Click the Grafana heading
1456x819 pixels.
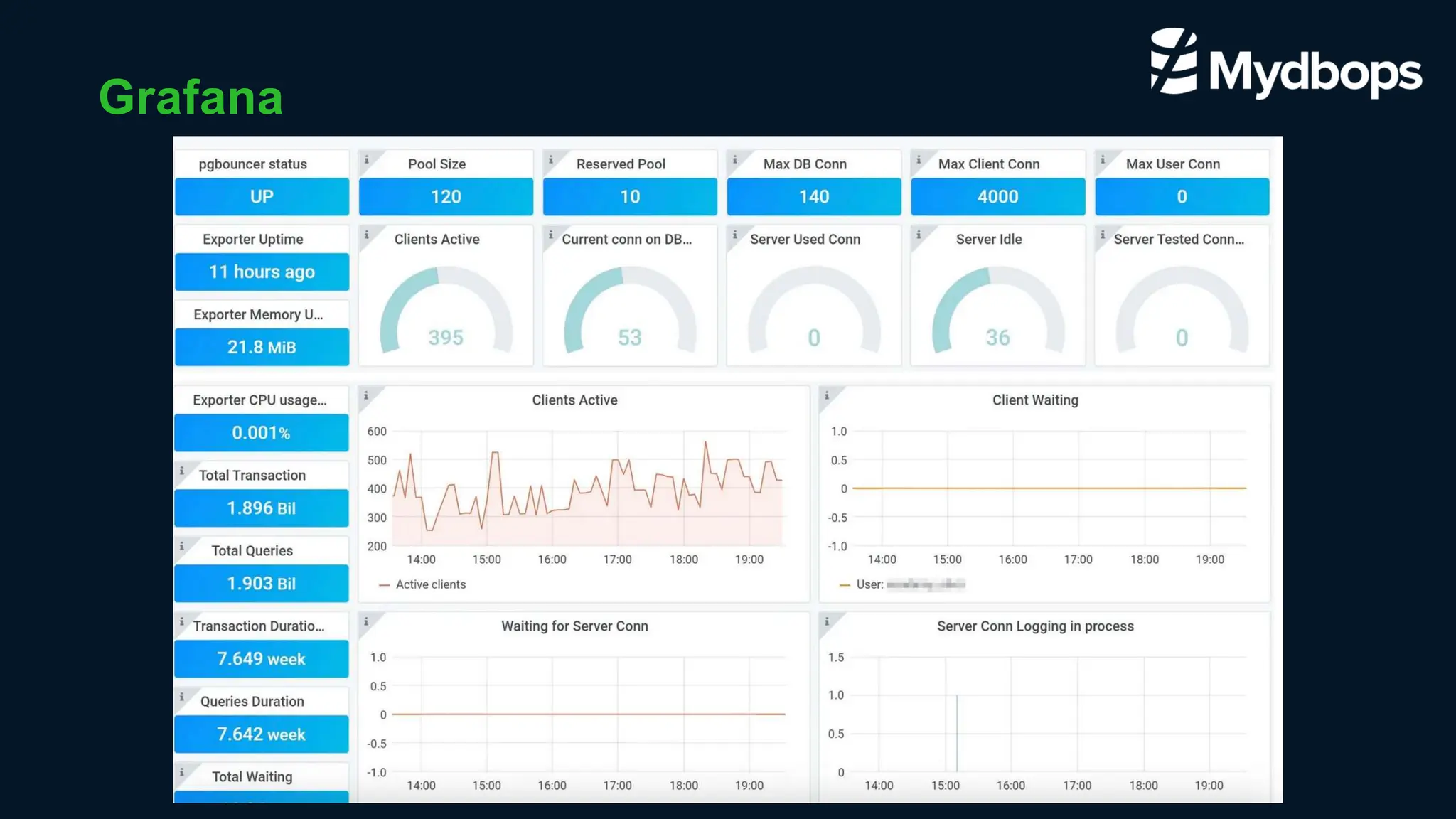191,97
